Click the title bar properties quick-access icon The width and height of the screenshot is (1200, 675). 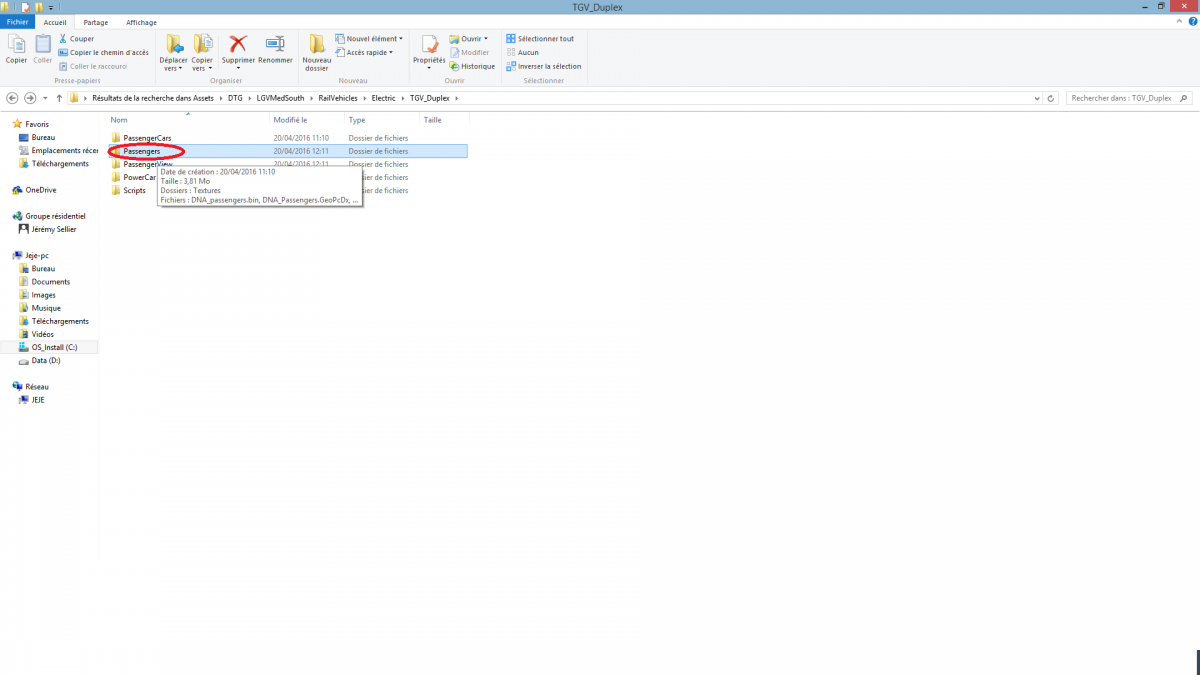25,7
